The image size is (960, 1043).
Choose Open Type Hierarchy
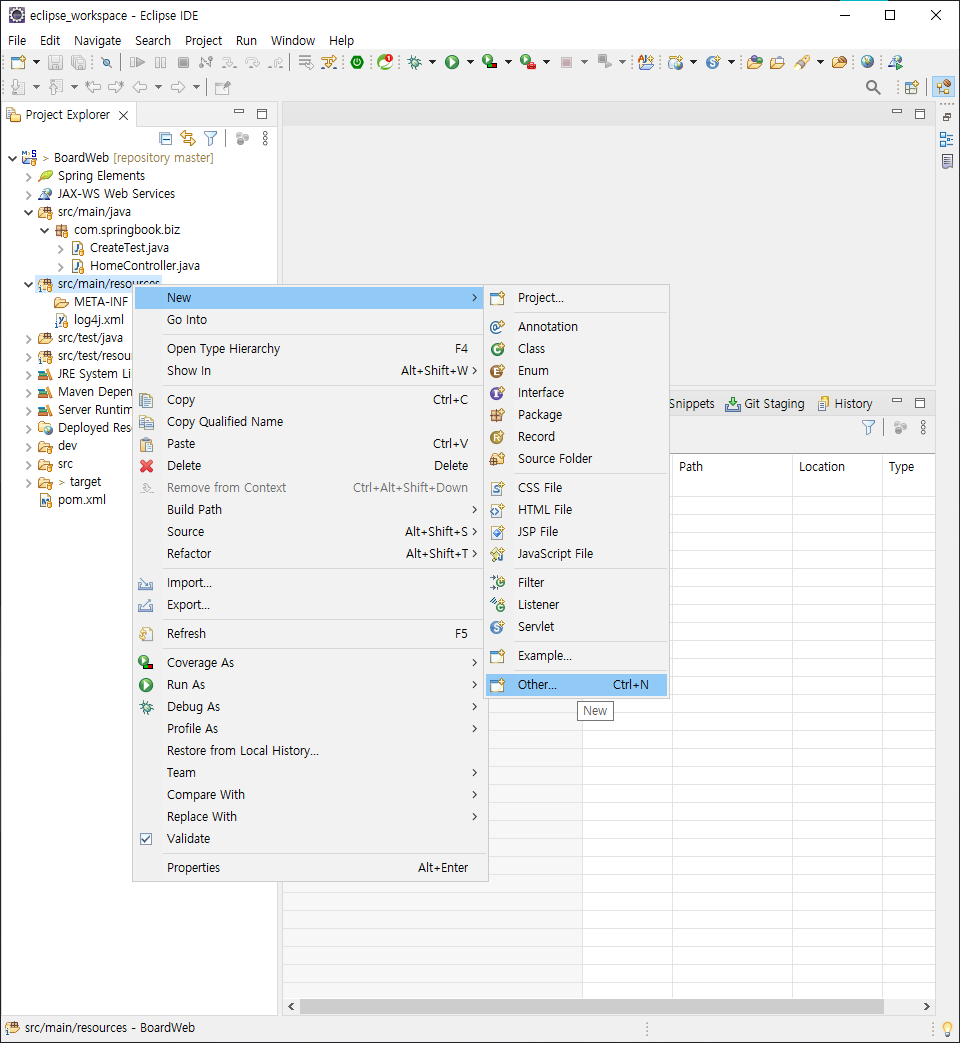[x=310, y=349]
